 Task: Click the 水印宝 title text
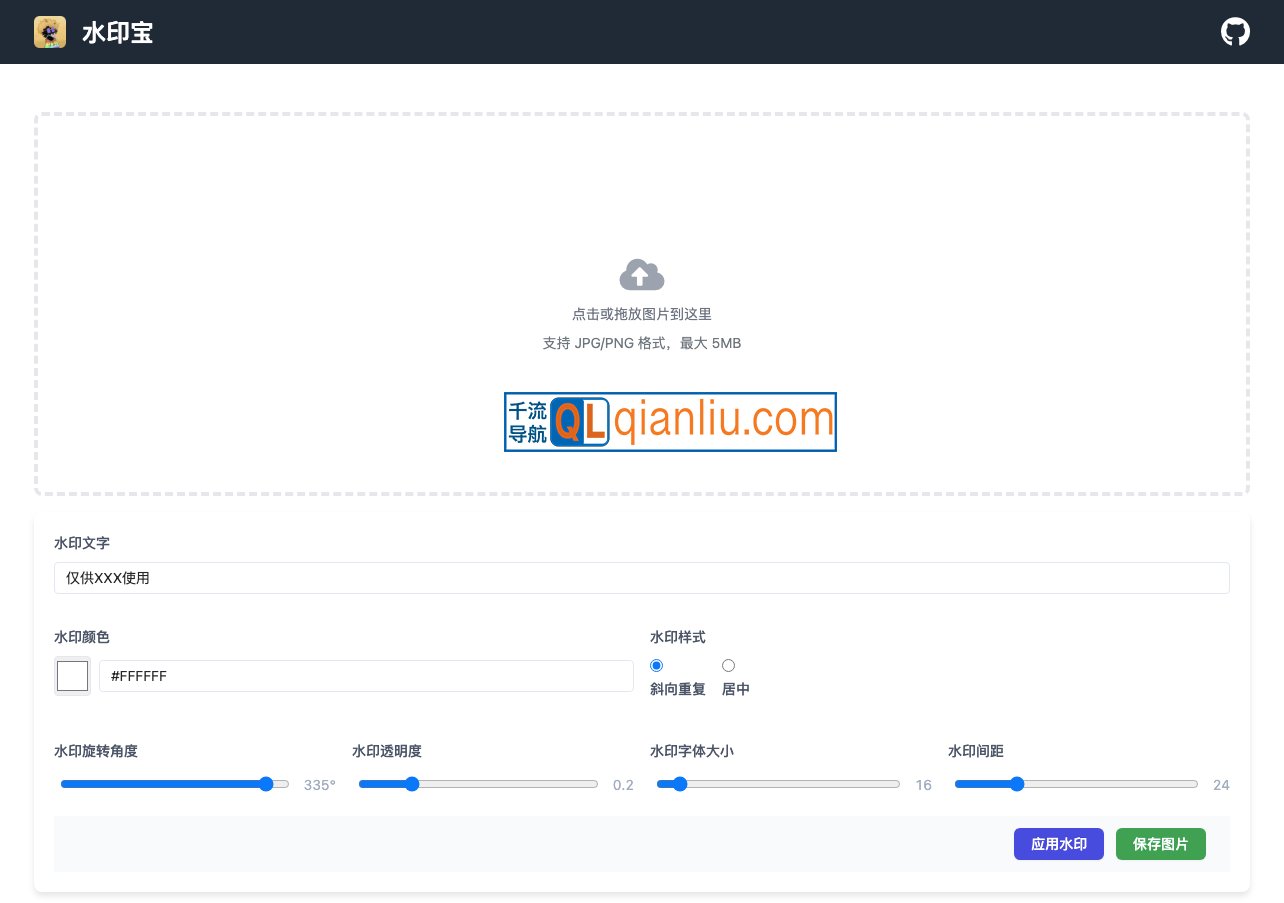pyautogui.click(x=117, y=33)
